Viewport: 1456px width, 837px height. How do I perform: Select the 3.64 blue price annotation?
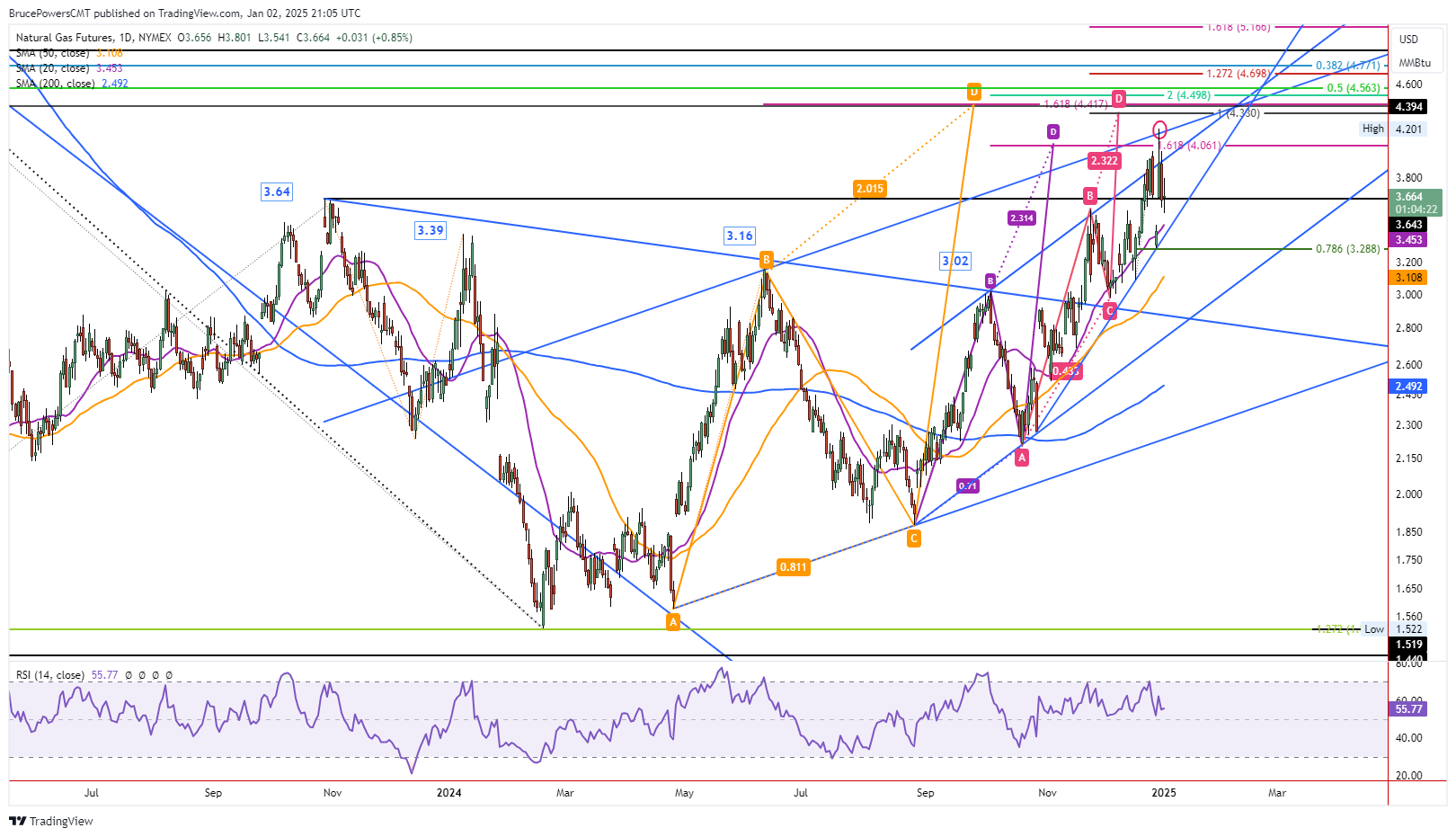point(277,191)
